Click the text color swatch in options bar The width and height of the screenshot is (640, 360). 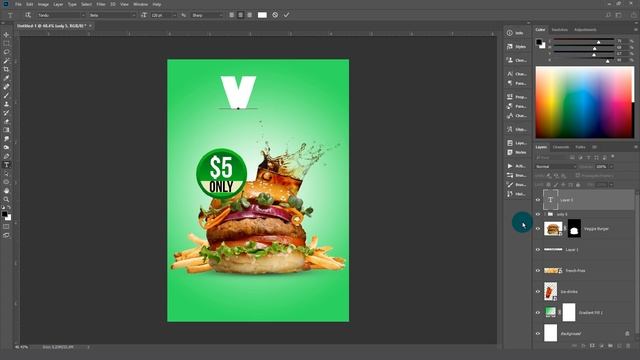click(262, 15)
